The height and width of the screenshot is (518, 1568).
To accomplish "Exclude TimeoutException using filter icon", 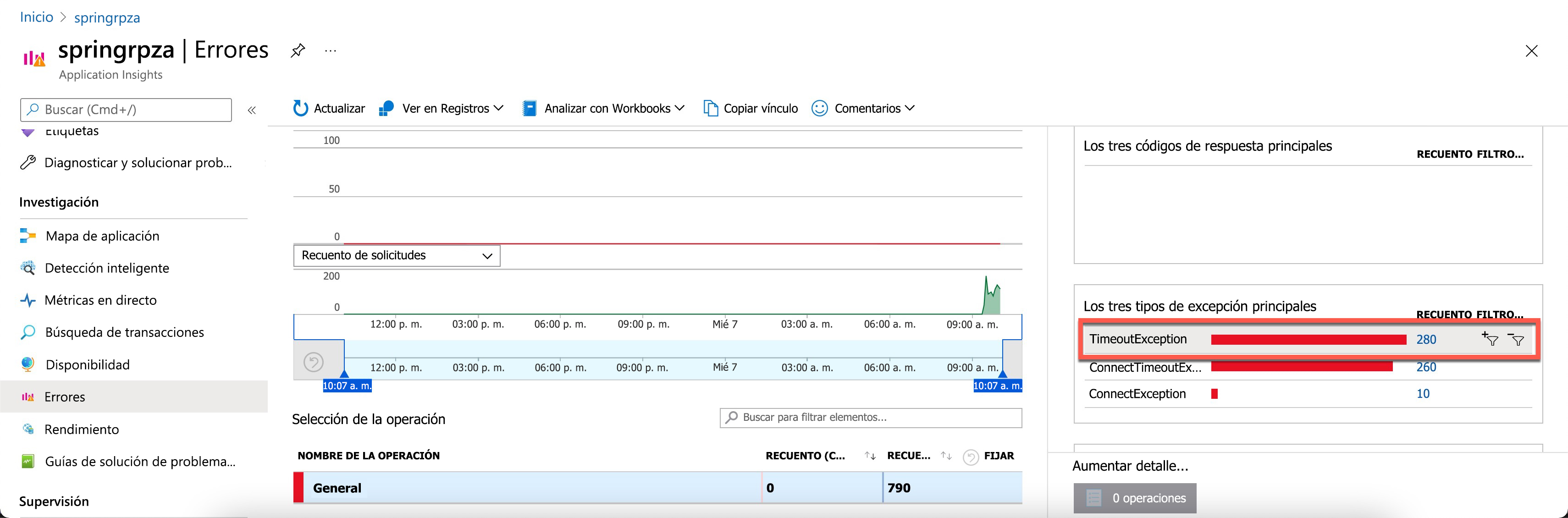I will click(x=1516, y=340).
